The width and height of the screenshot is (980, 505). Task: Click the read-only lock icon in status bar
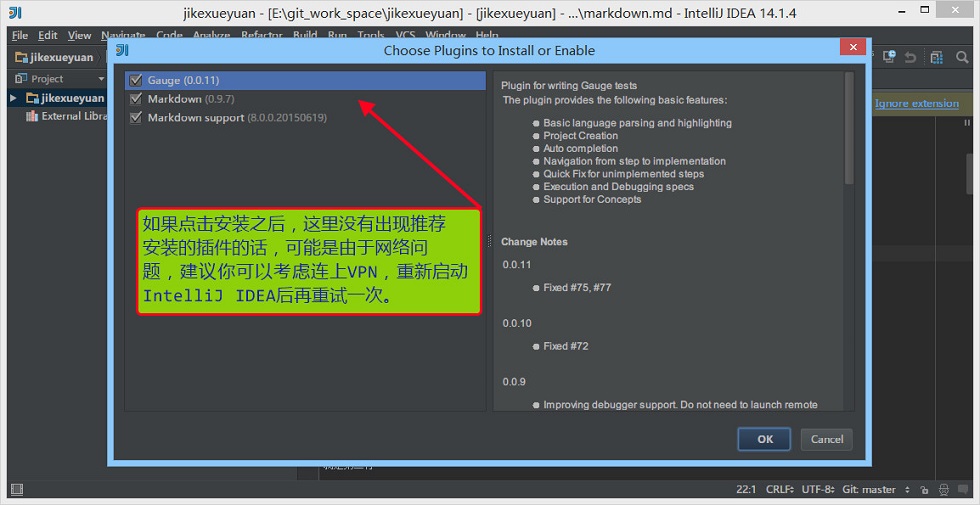pyautogui.click(x=924, y=490)
